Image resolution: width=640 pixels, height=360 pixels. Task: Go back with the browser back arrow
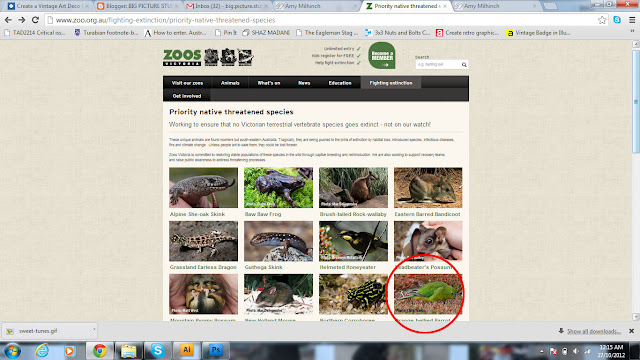[x=8, y=20]
